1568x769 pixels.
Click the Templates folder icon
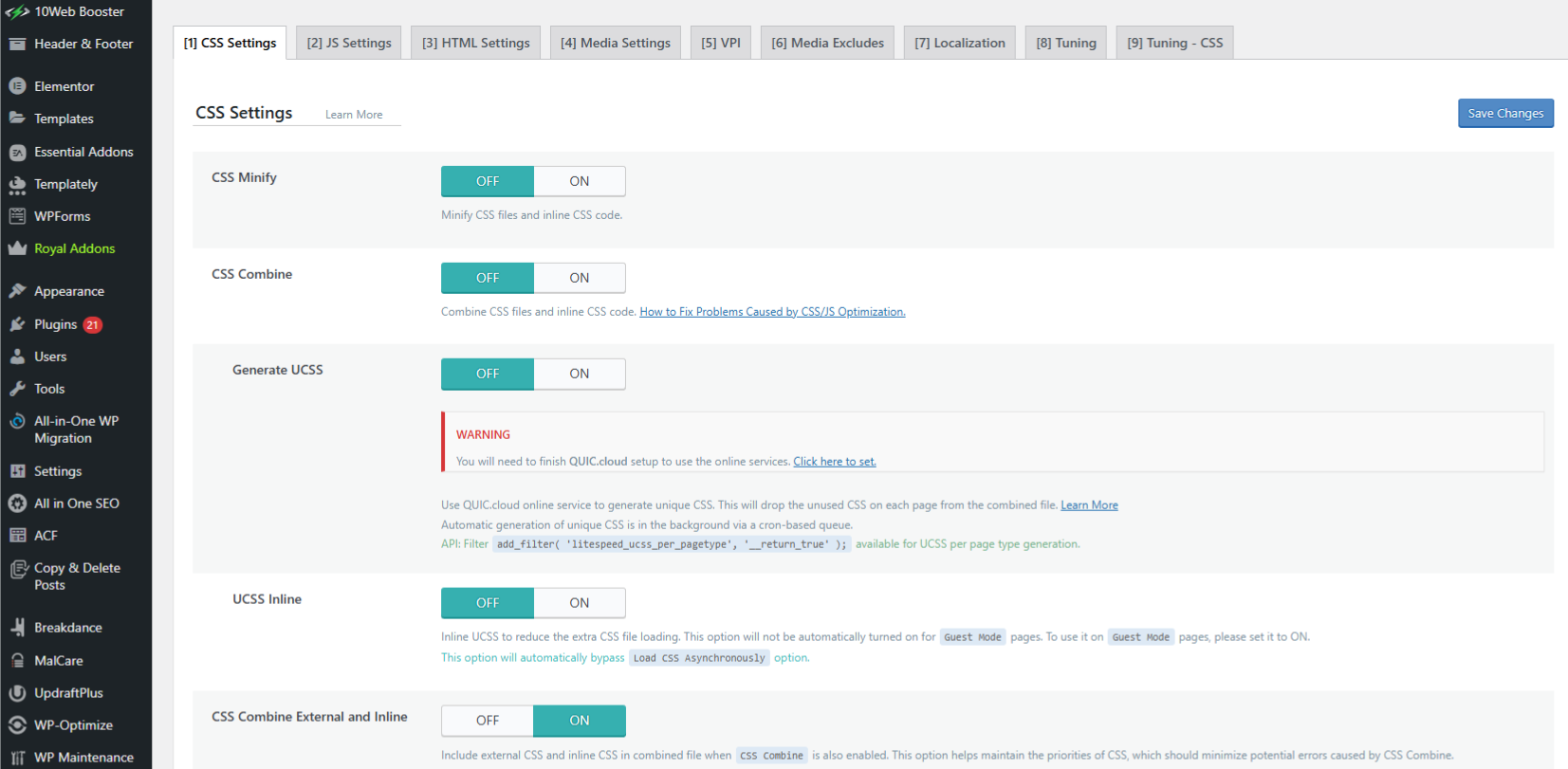tap(17, 119)
